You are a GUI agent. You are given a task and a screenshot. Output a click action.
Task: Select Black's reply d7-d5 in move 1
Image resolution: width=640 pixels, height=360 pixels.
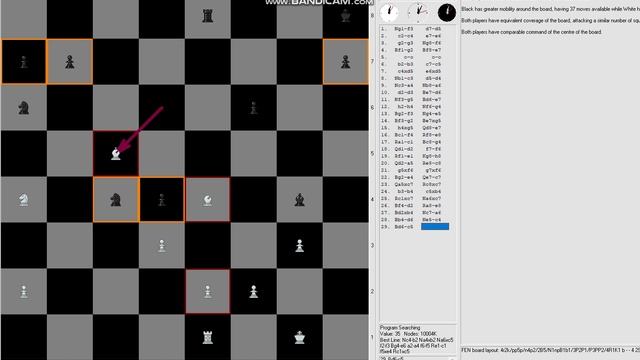tap(433, 29)
